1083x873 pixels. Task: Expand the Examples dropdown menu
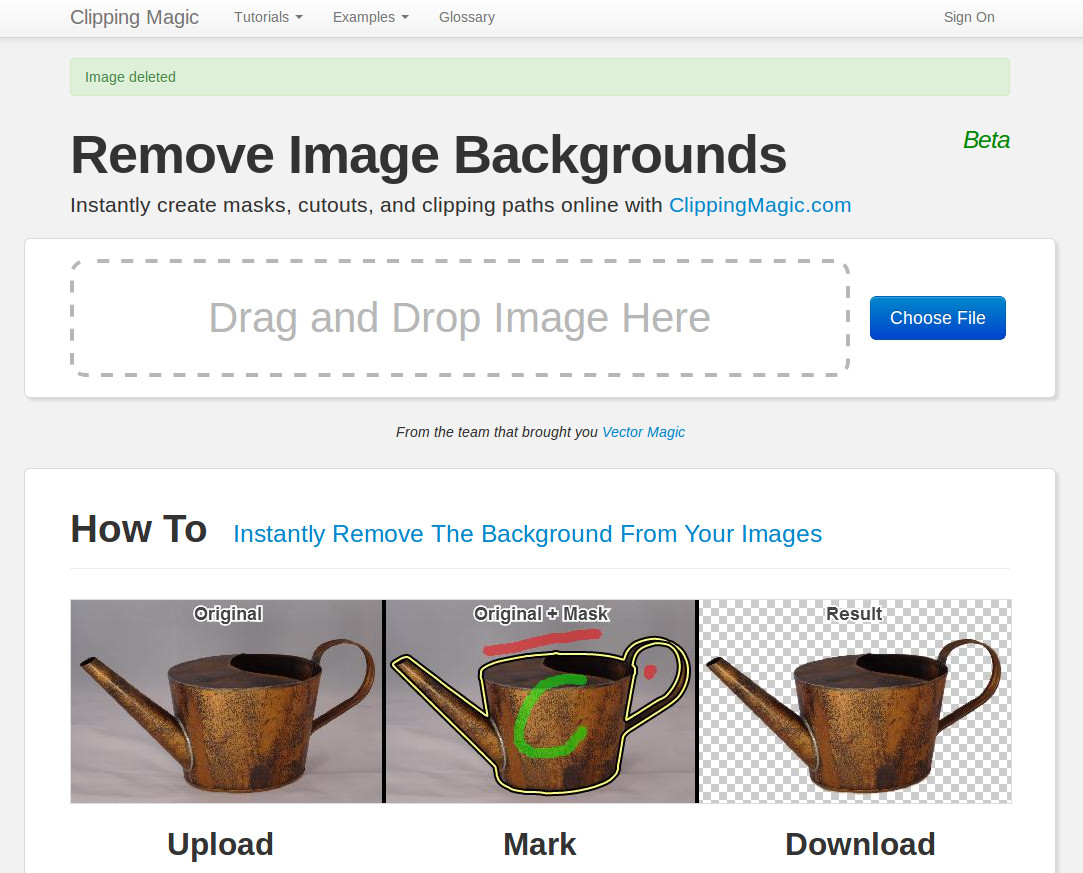[x=371, y=17]
